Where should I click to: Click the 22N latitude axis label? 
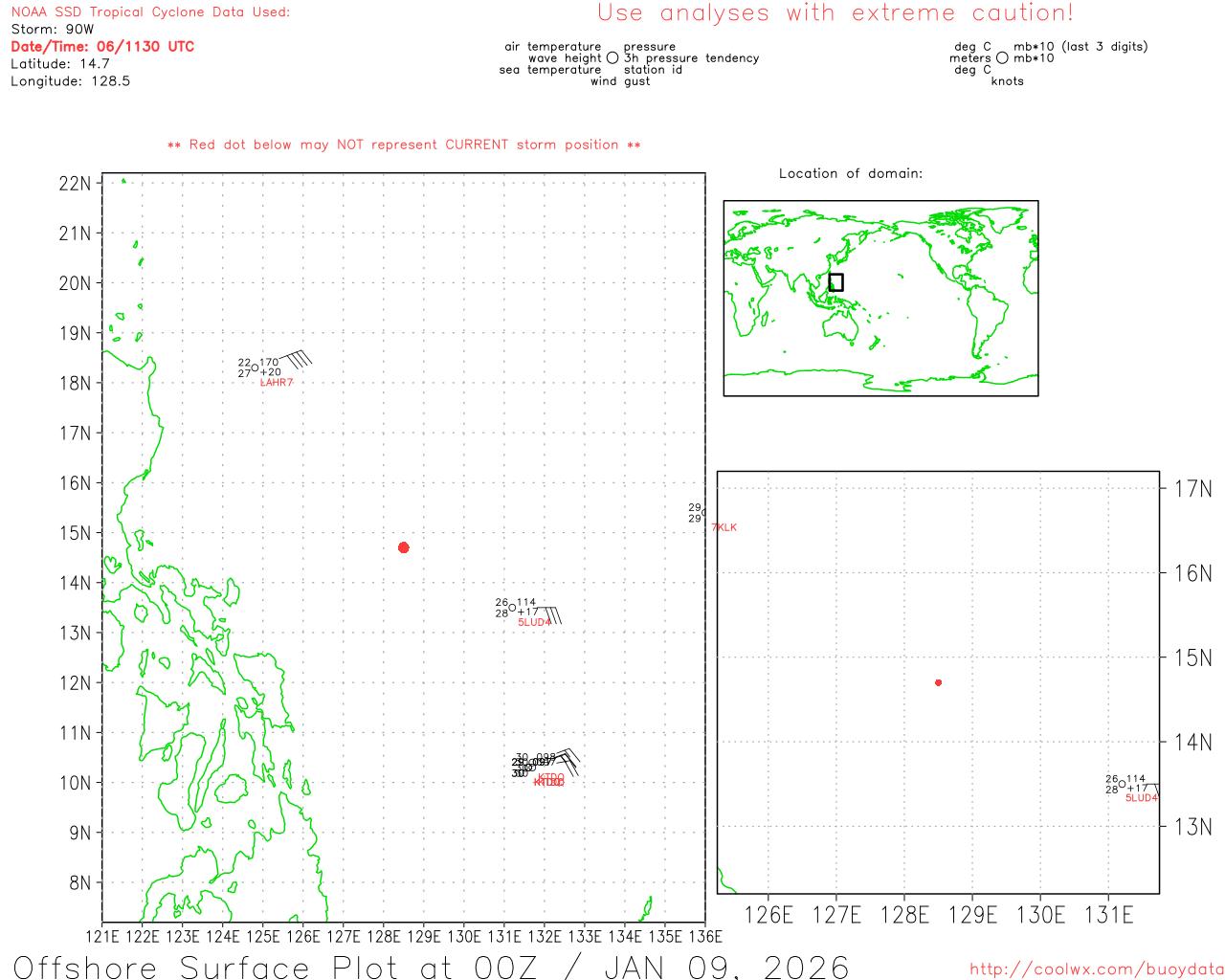pyautogui.click(x=75, y=184)
